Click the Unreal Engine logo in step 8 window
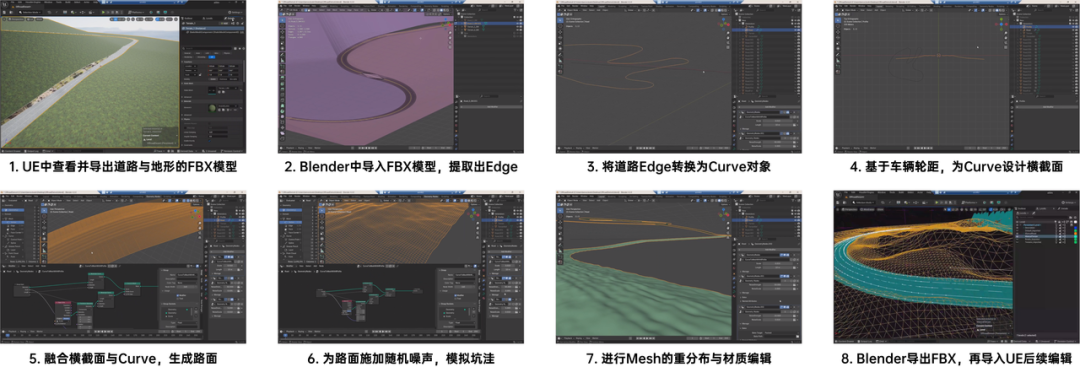This screenshot has height=367, width=1080. [838, 195]
